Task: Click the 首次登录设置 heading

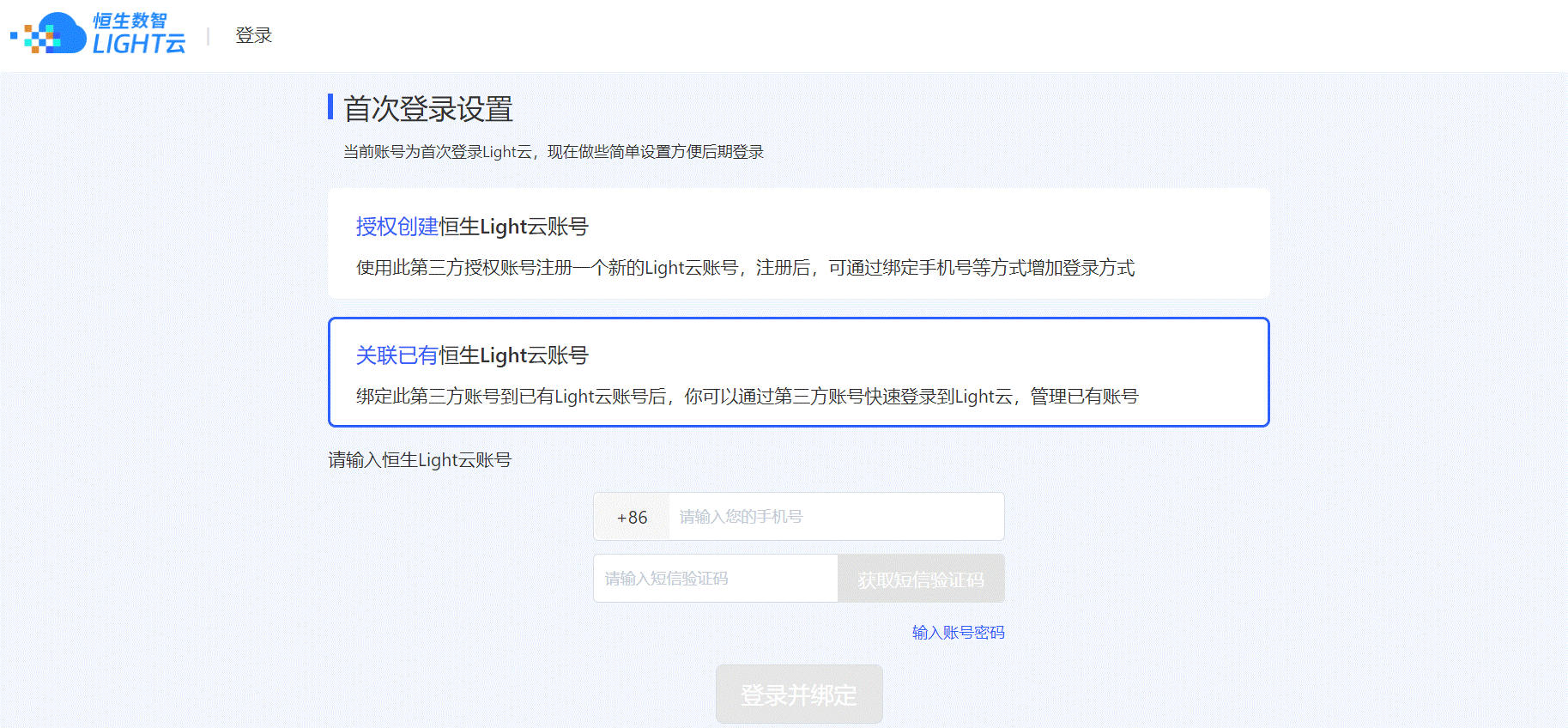Action: coord(427,109)
